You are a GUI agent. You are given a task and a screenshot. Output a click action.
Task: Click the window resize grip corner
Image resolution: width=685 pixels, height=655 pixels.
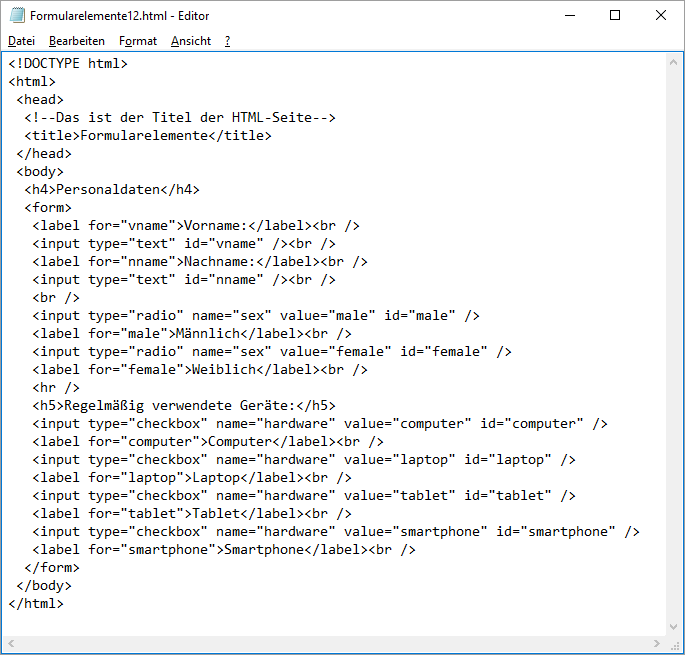coord(675,645)
